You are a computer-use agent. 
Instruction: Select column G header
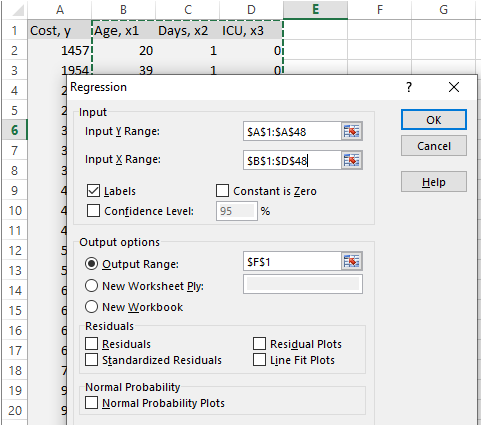[x=444, y=10]
